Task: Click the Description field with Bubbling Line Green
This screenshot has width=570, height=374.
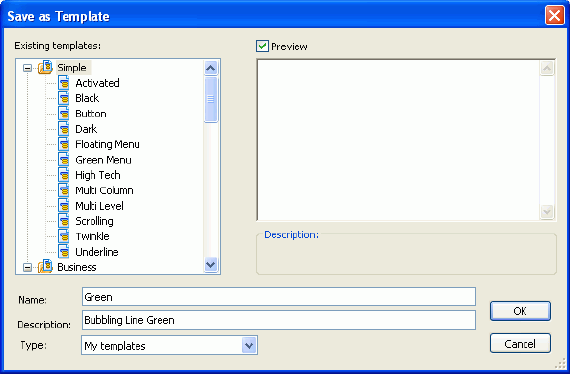Action: pyautogui.click(x=279, y=320)
